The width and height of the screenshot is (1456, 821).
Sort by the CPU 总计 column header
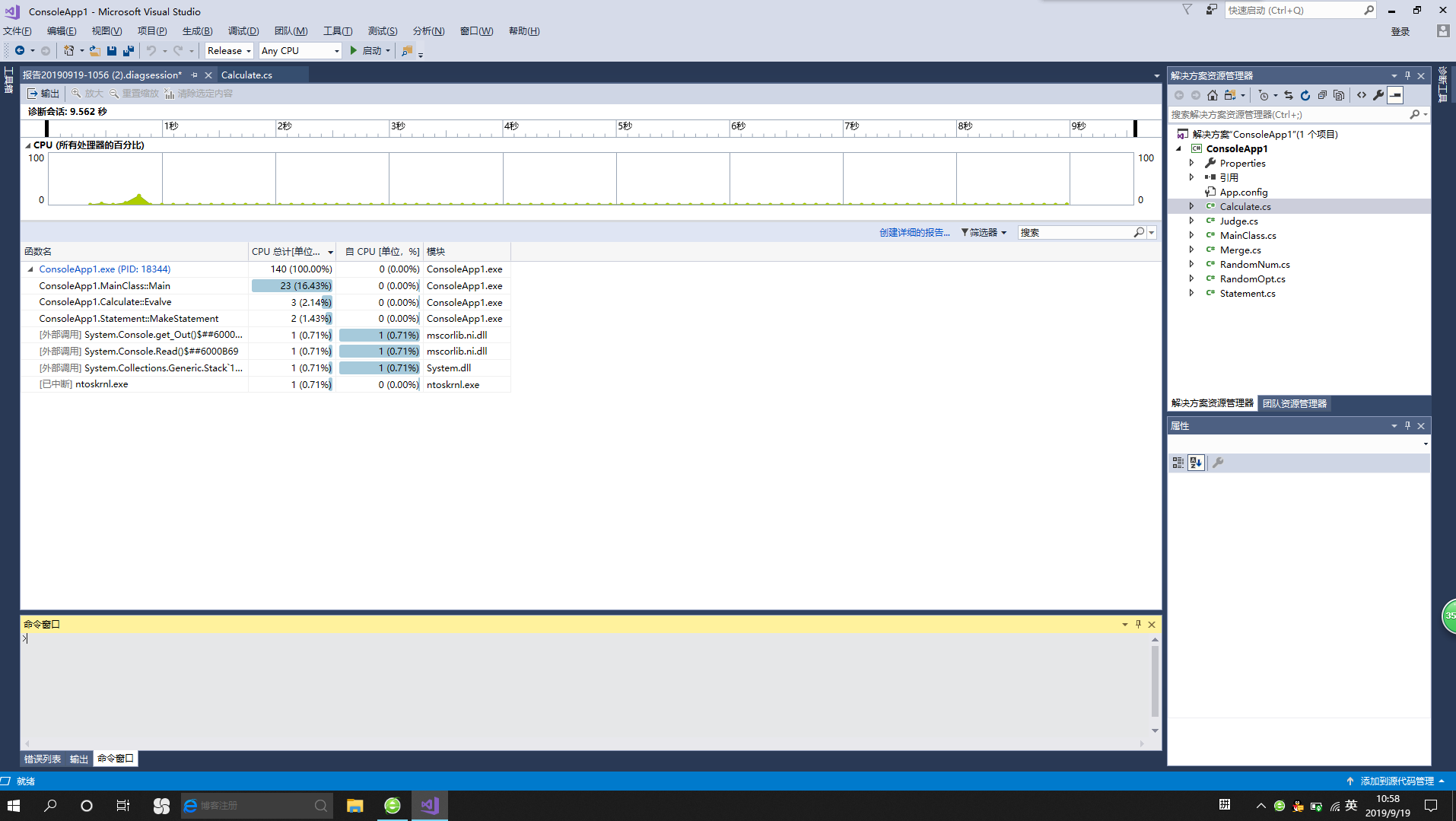[x=292, y=251]
